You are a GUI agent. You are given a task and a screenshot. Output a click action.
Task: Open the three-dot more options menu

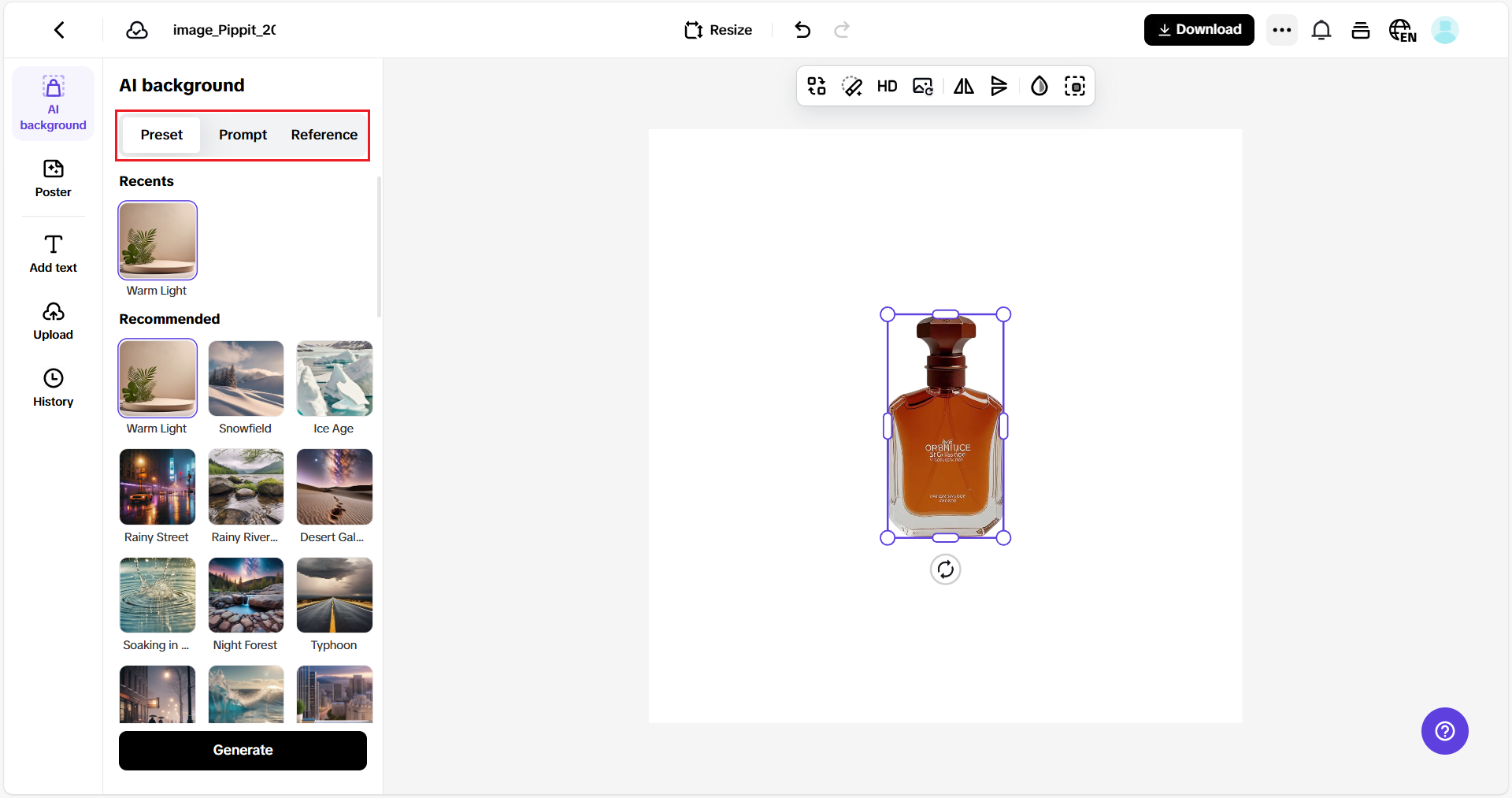pyautogui.click(x=1282, y=30)
